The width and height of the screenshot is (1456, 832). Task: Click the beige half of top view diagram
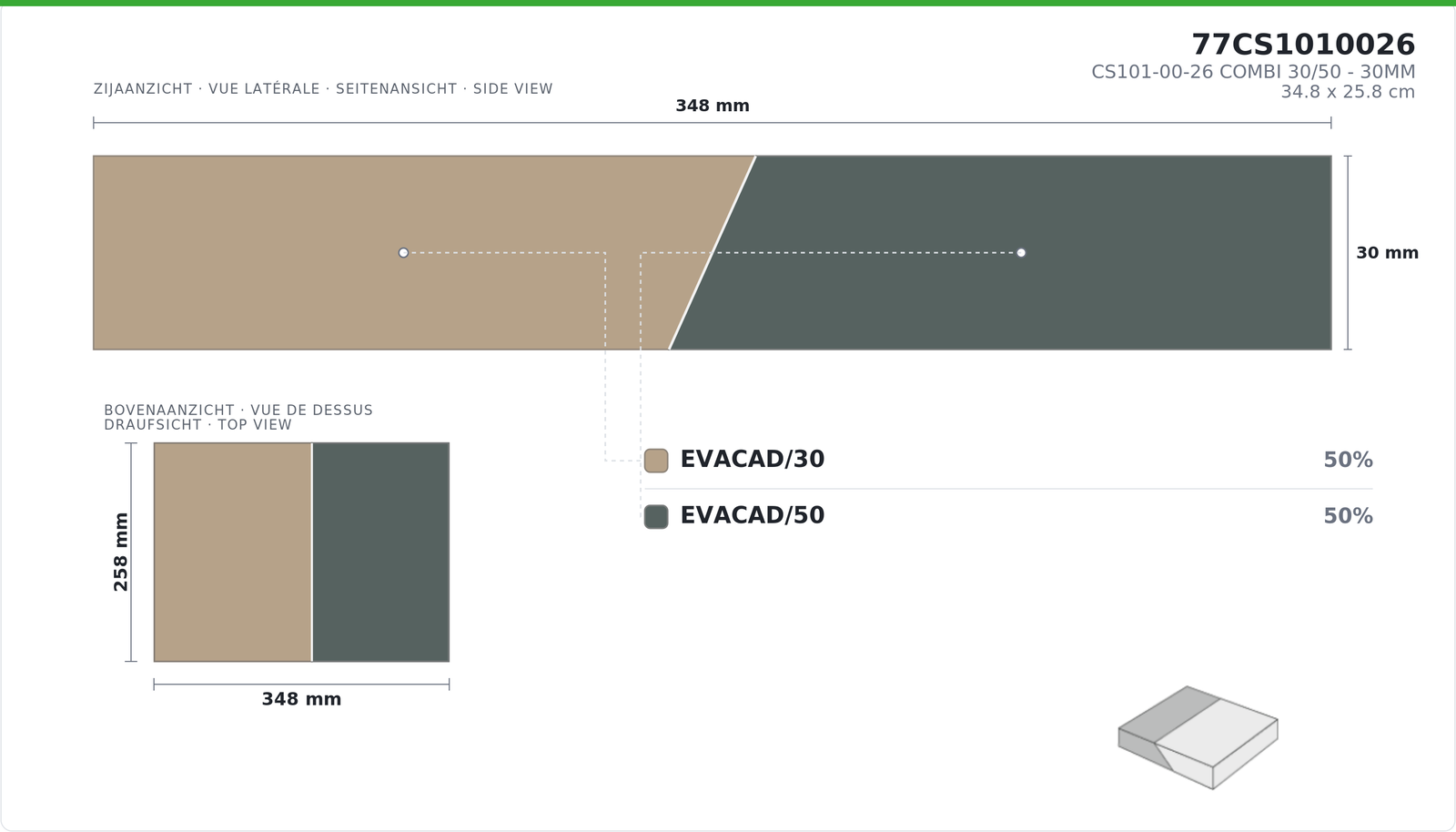click(233, 553)
